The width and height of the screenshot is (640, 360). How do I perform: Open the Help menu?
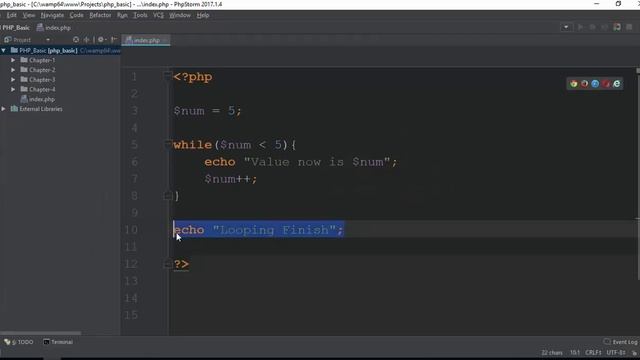tap(203, 15)
